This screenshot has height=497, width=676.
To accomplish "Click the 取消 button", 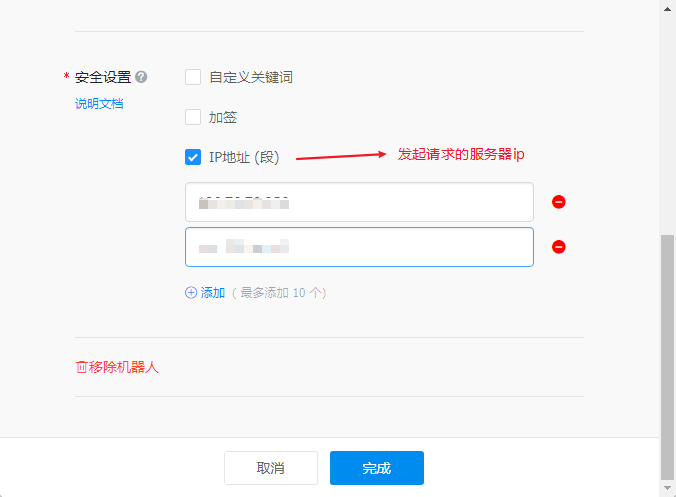I will pos(271,468).
